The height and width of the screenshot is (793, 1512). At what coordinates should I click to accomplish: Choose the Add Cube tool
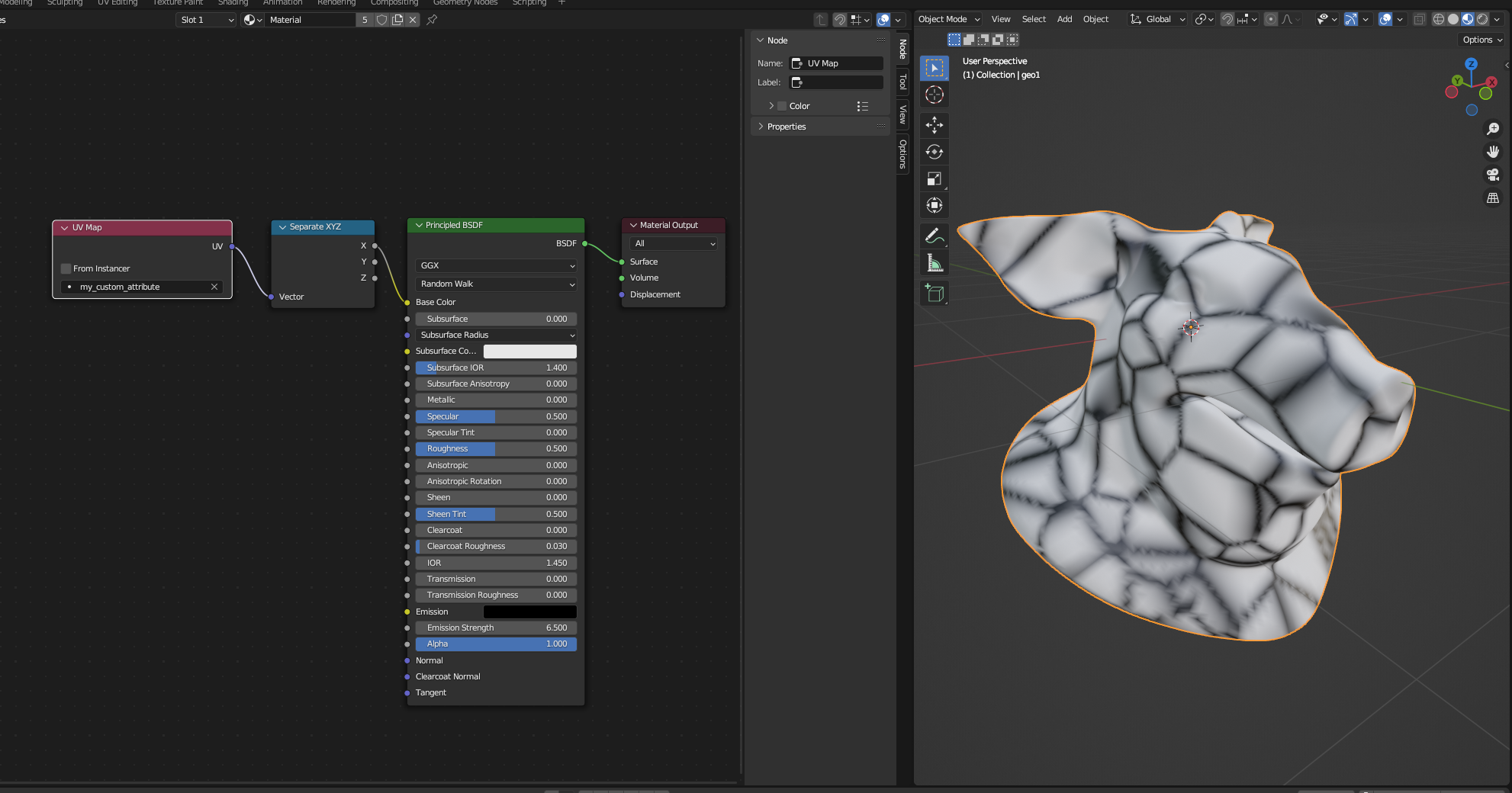[935, 293]
